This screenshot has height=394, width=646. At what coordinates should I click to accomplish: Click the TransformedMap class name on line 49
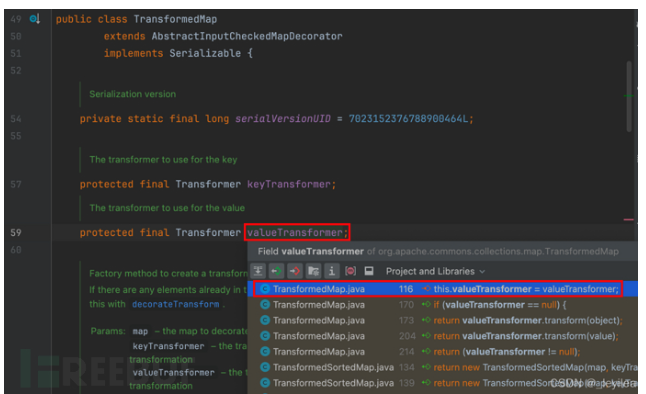coord(175,19)
